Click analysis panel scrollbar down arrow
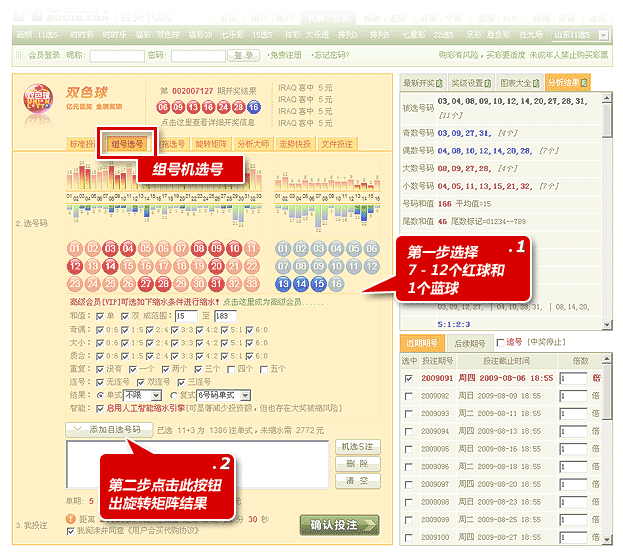This screenshot has height=552, width=623. tap(607, 325)
